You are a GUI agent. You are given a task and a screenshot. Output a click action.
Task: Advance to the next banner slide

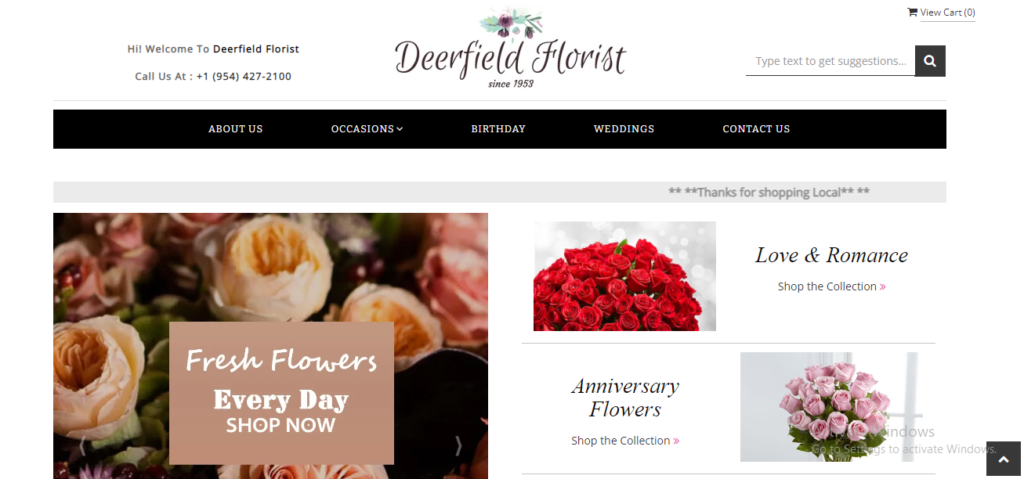458,446
